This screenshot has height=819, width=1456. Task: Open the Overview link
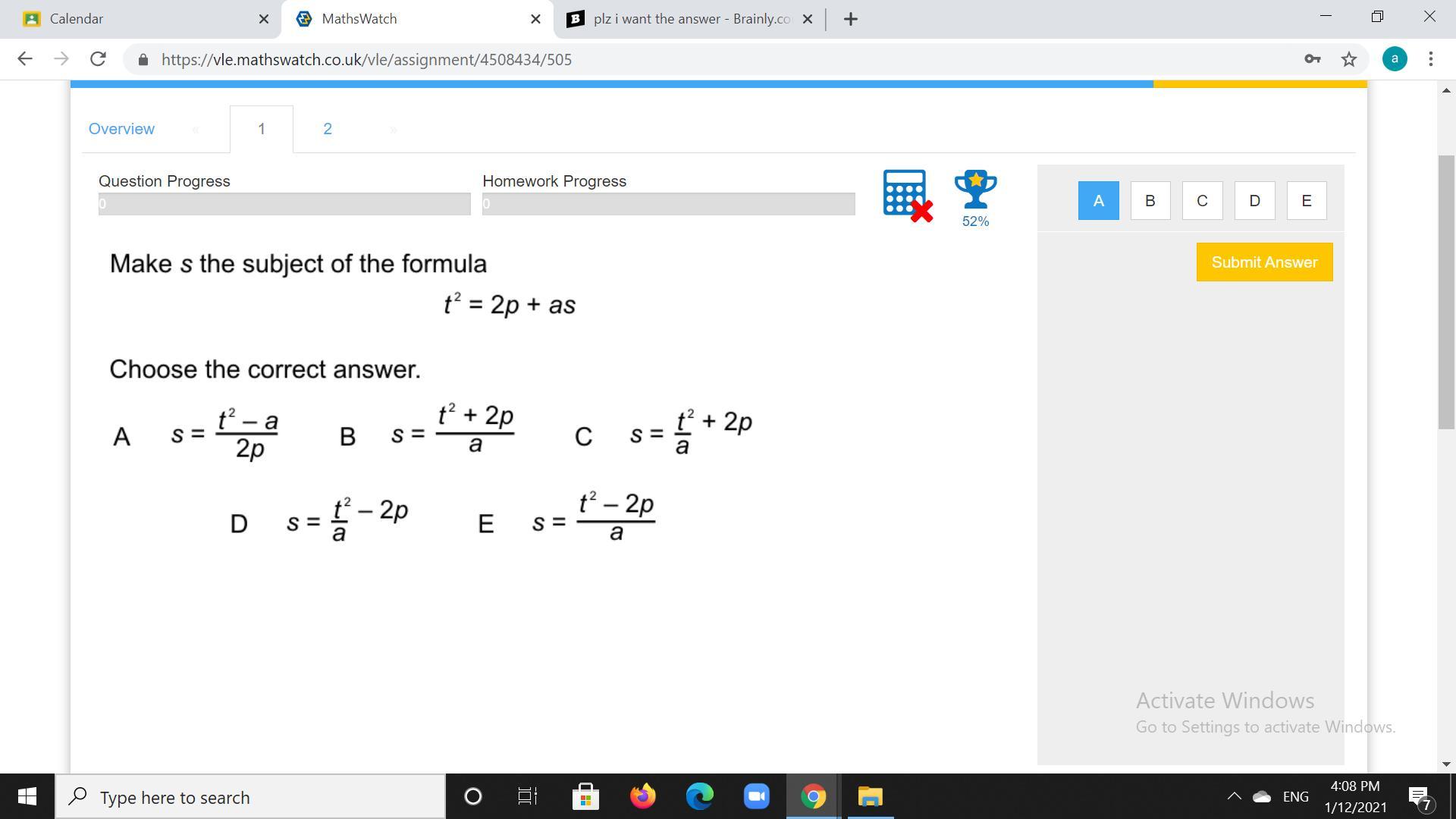[121, 129]
